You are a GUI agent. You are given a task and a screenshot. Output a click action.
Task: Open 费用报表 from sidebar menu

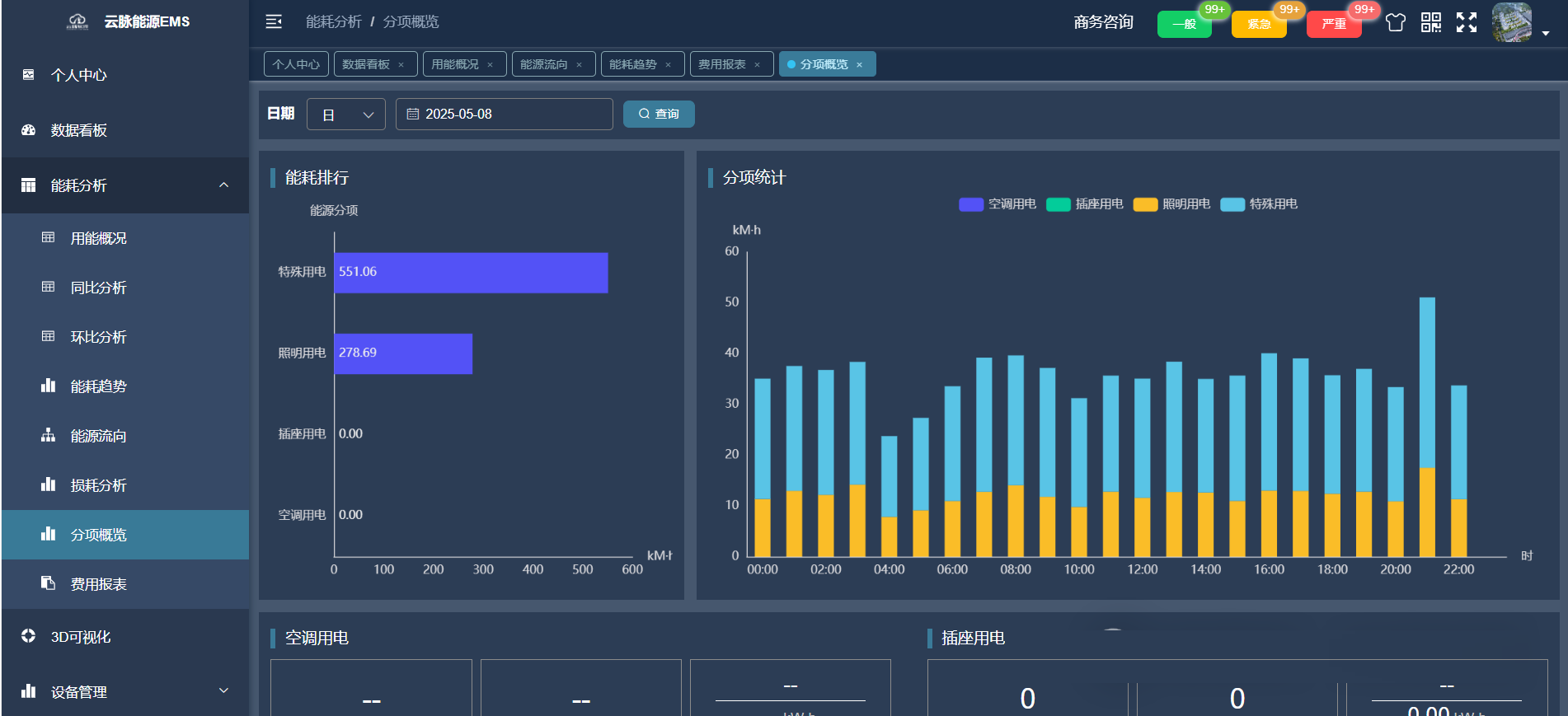(98, 584)
